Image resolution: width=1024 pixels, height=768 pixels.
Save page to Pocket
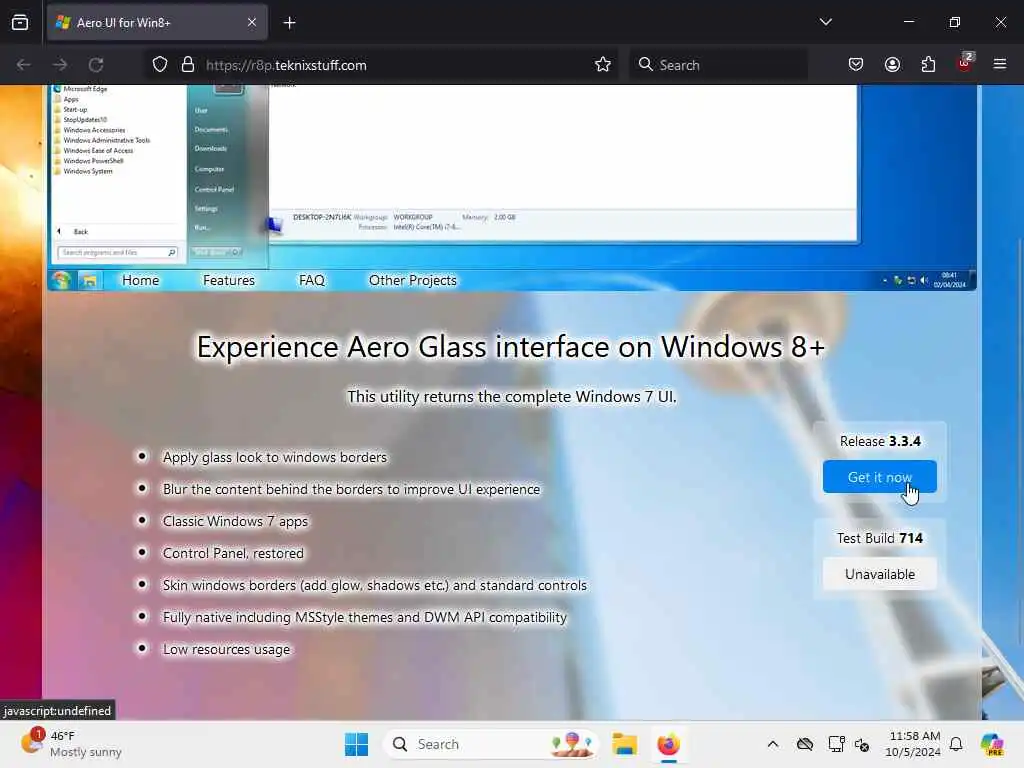tap(856, 65)
